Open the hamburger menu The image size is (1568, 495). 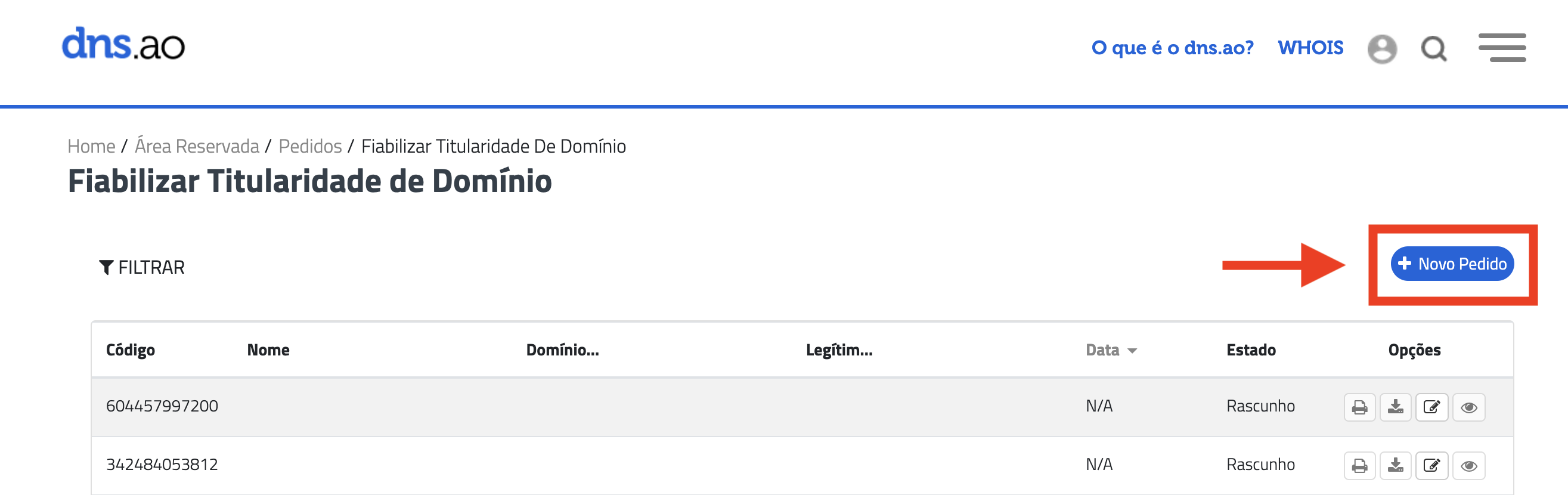[1502, 48]
